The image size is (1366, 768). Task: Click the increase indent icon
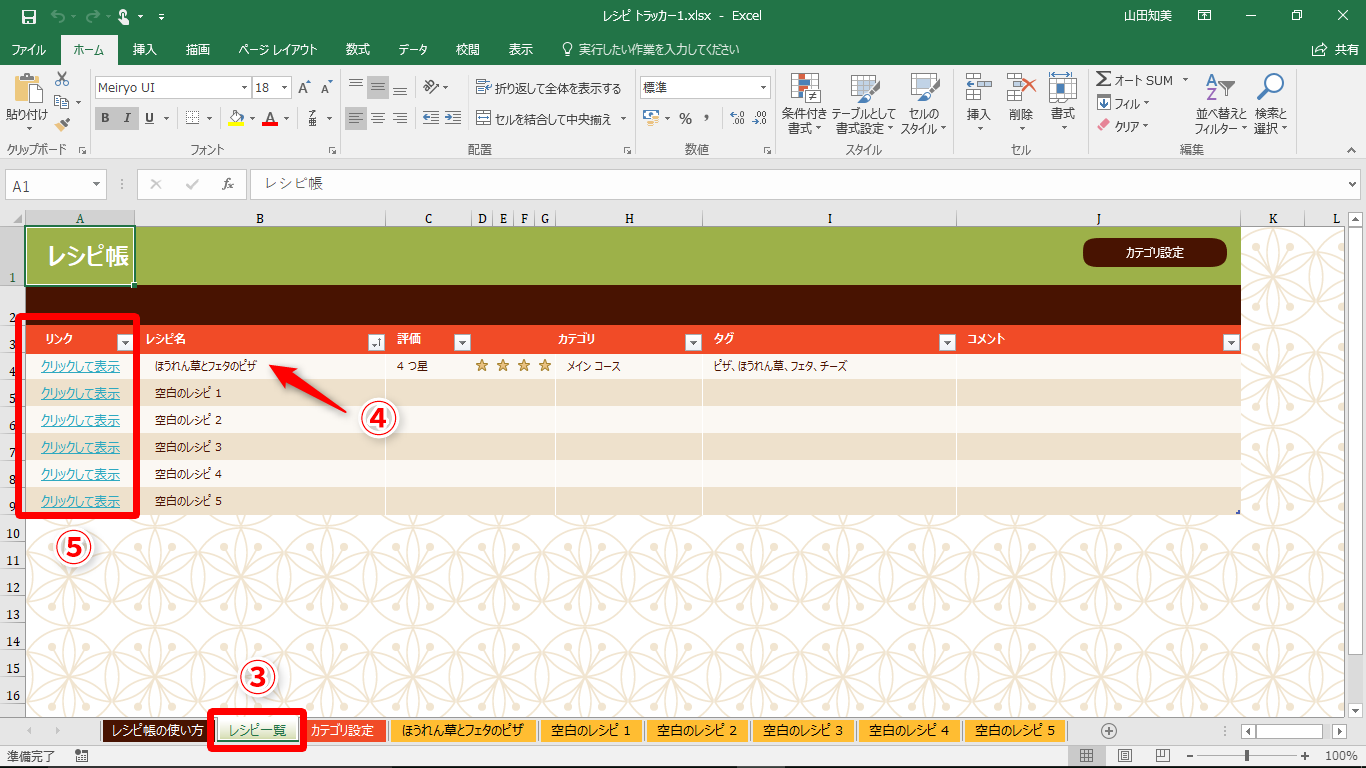click(x=455, y=118)
